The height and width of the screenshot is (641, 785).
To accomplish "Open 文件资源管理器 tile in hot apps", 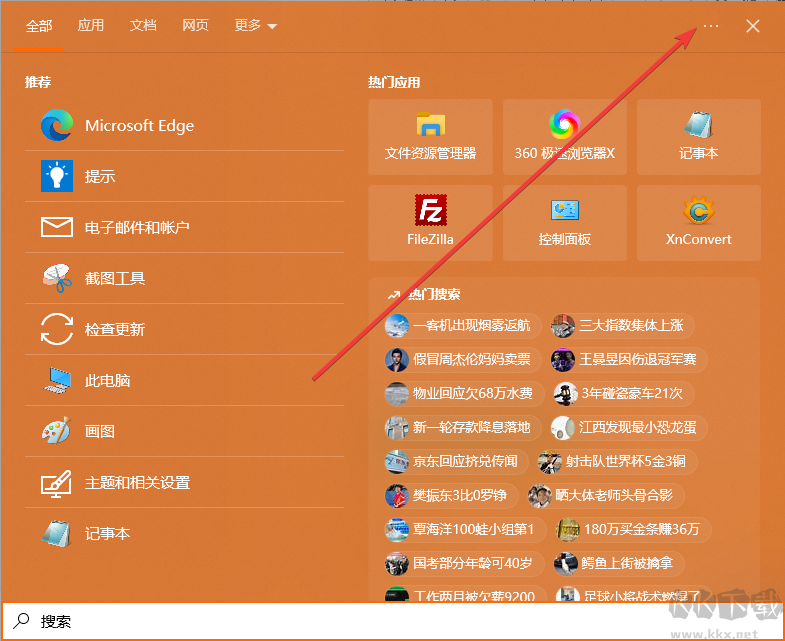I will [x=431, y=137].
